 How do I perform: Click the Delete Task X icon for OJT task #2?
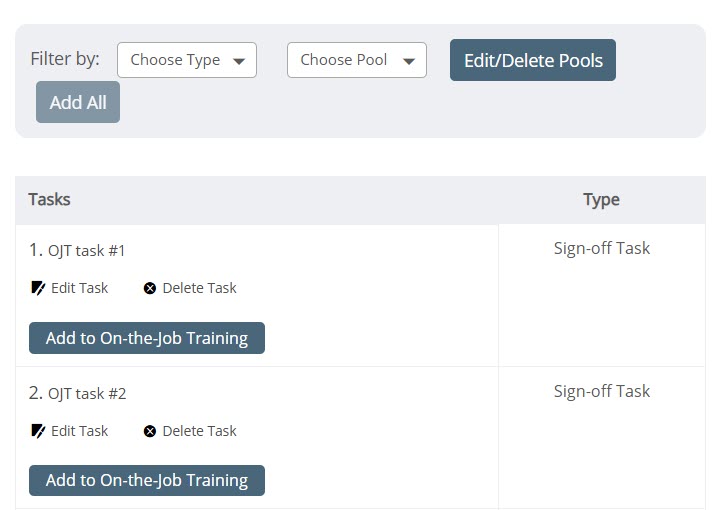[150, 431]
